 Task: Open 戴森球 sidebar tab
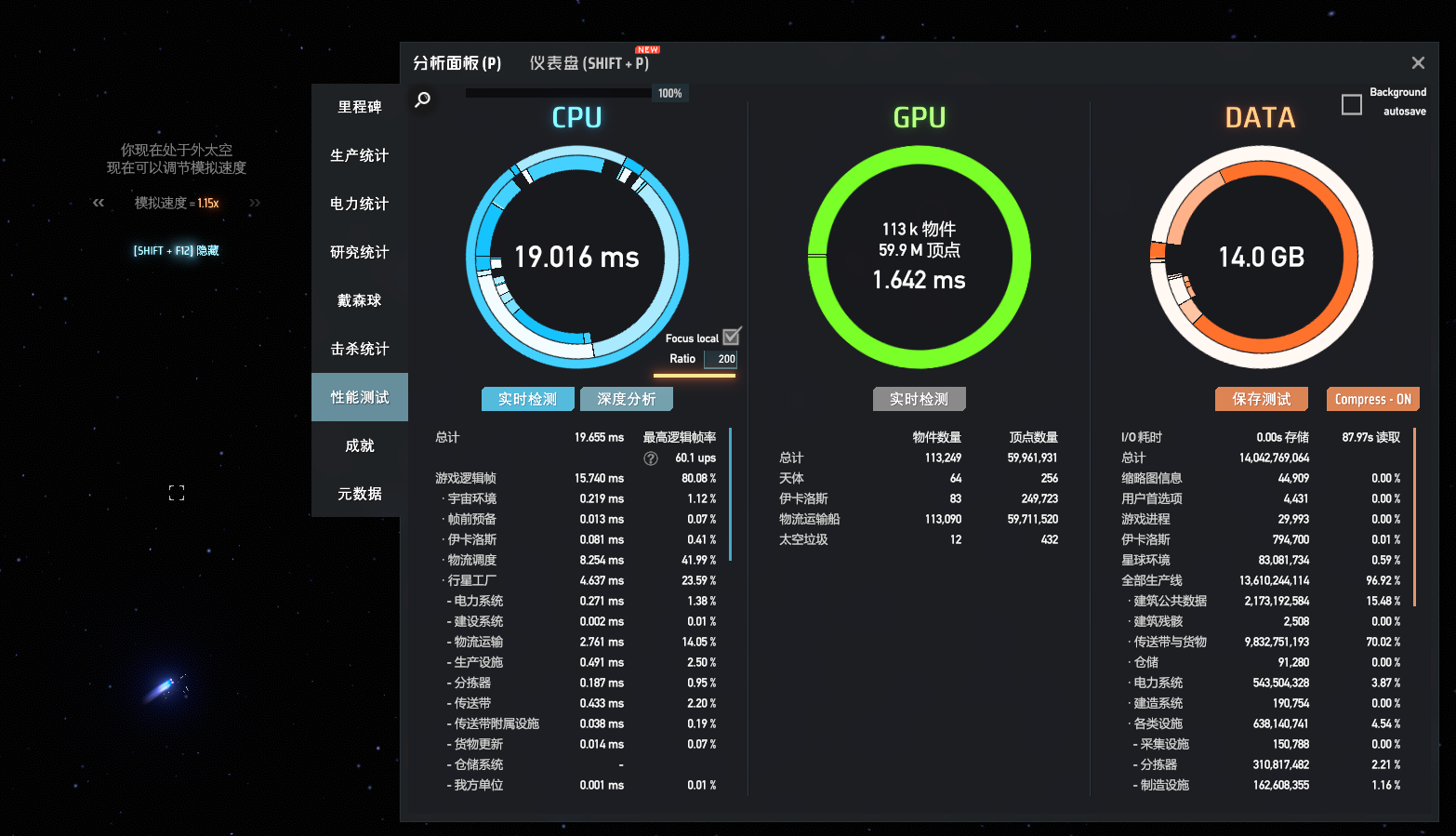360,300
